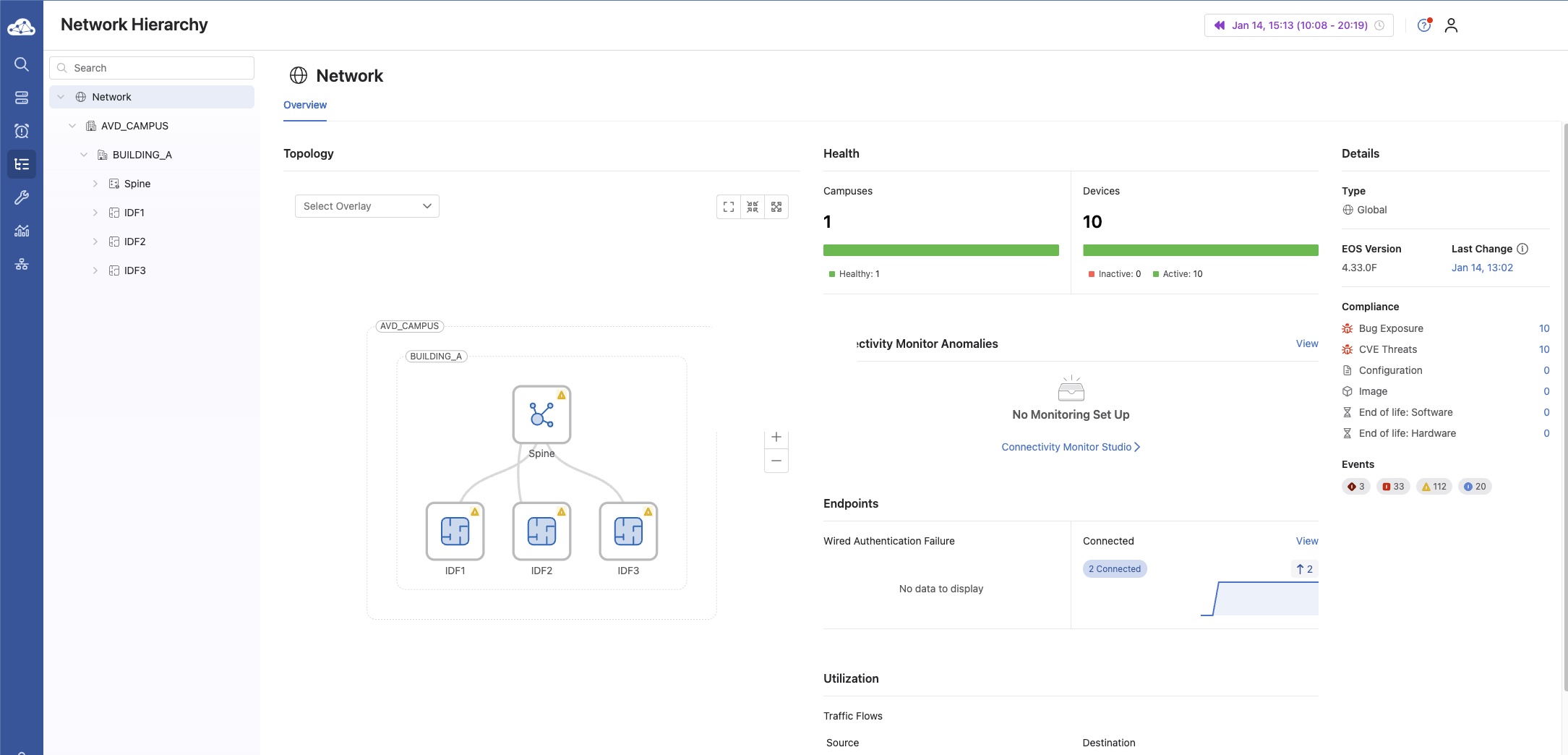Screen dimensions: 1568x755
Task: Switch to the Overview tab
Action: [304, 105]
